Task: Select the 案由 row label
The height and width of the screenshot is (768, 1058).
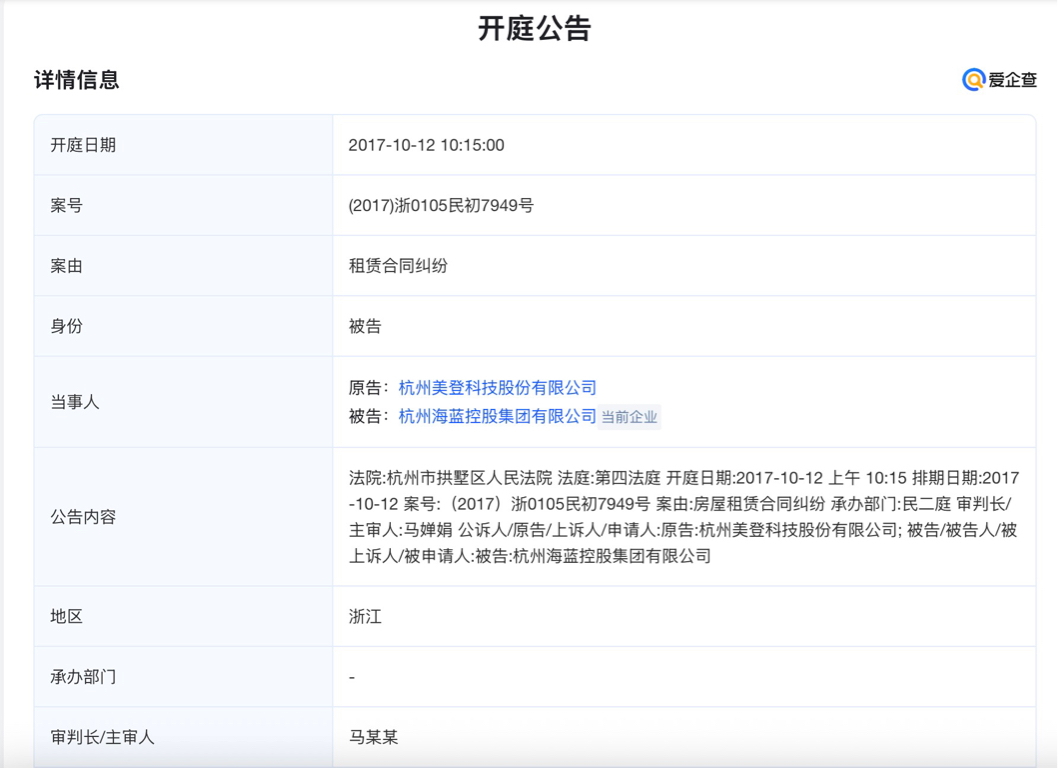Action: (x=66, y=266)
